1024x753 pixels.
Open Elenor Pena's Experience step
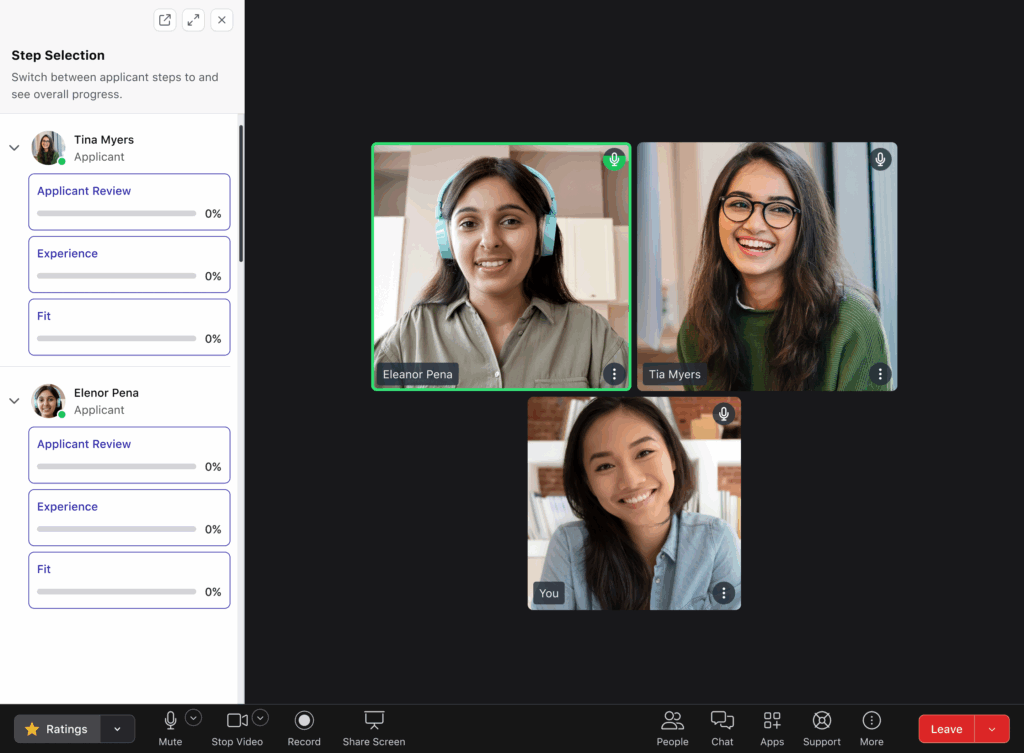pyautogui.click(x=129, y=518)
